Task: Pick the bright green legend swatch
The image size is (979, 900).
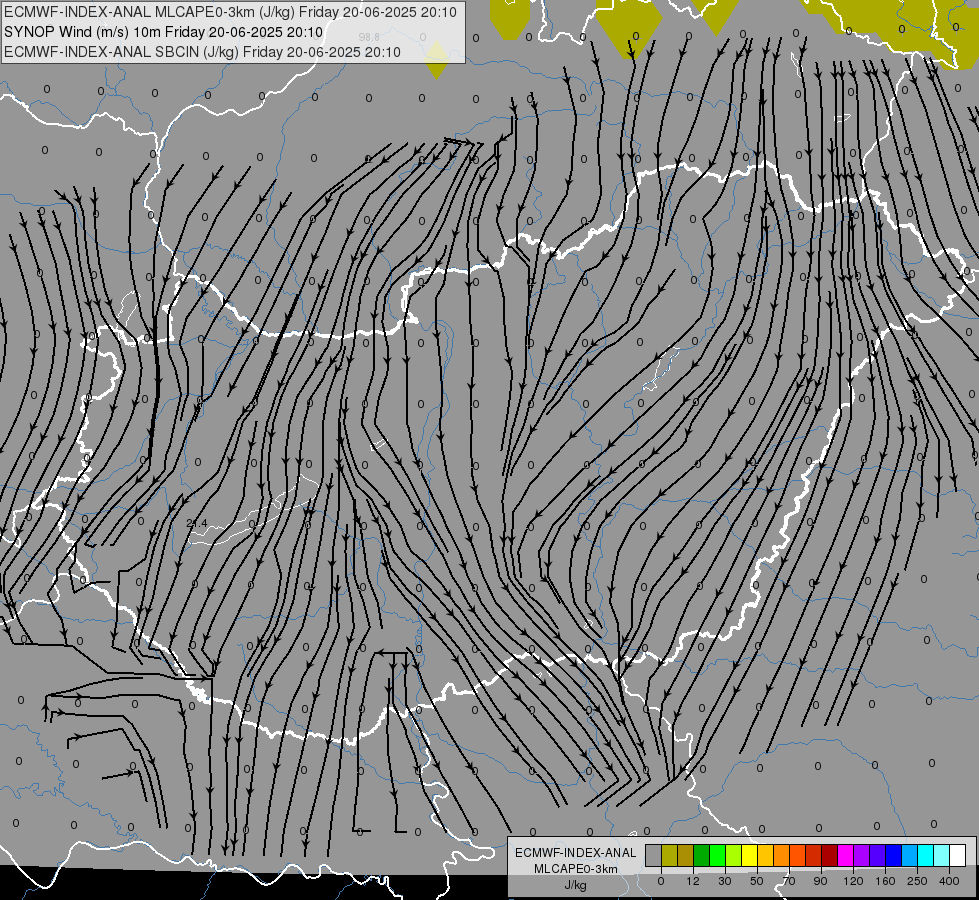Action: (717, 856)
